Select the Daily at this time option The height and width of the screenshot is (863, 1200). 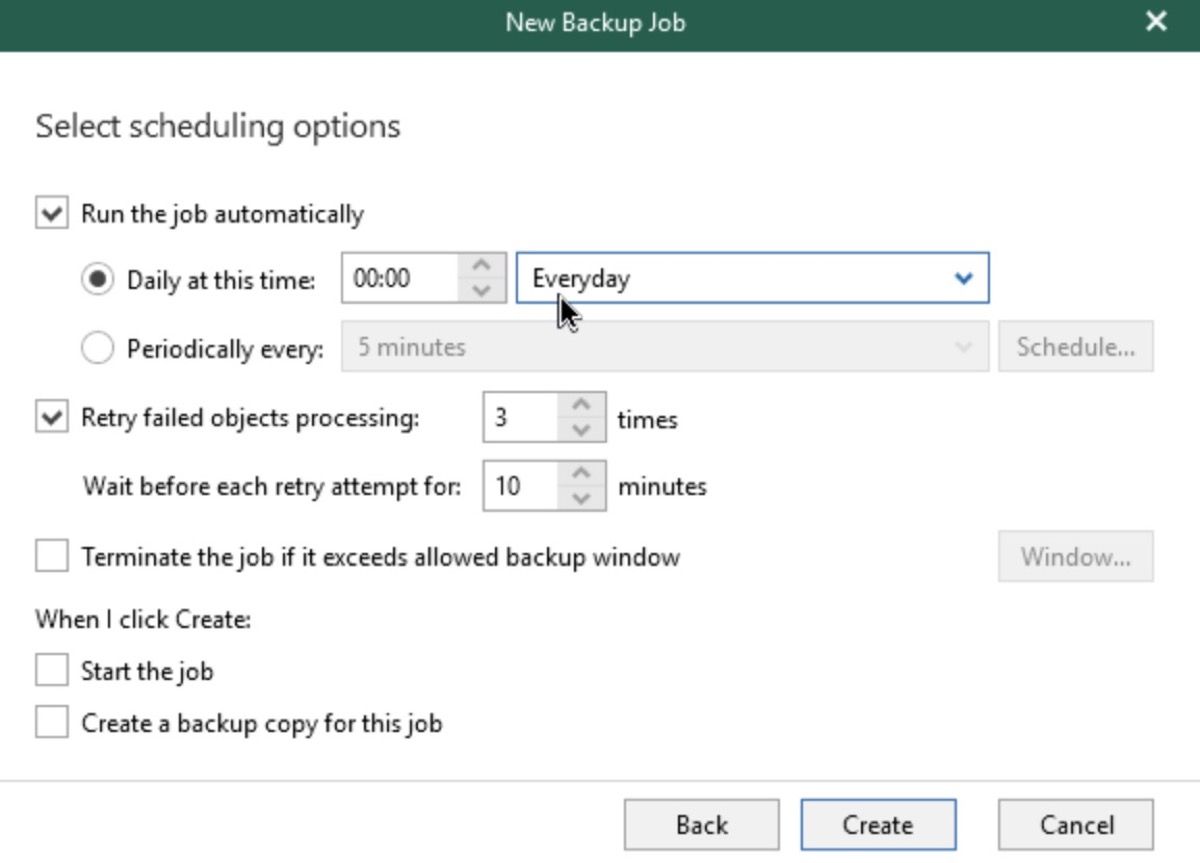(x=98, y=280)
